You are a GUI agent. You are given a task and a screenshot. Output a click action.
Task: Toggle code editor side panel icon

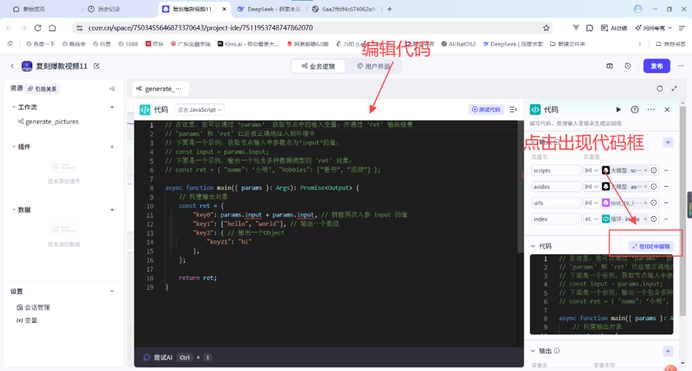(x=513, y=109)
